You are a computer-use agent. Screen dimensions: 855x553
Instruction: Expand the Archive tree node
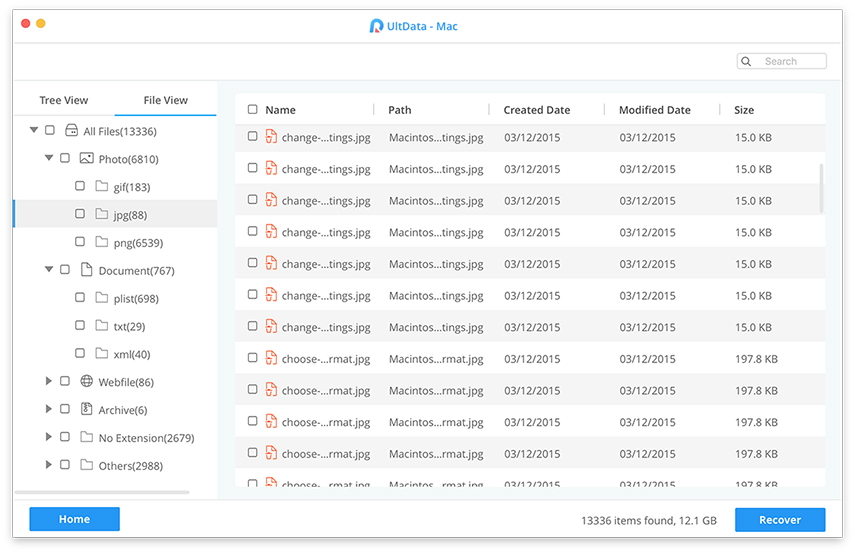click(x=49, y=408)
